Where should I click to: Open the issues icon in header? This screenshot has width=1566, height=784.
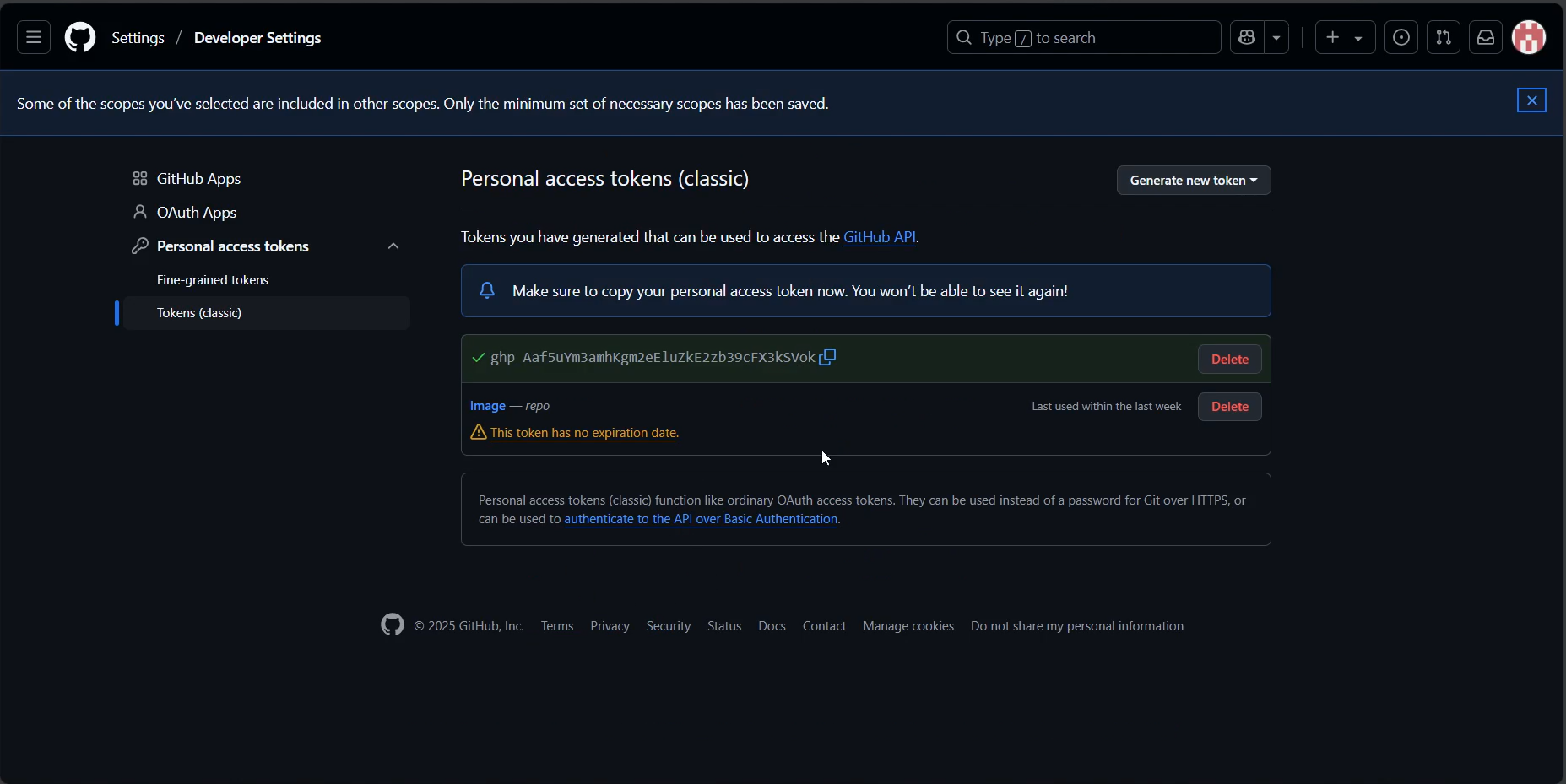[x=1401, y=37]
